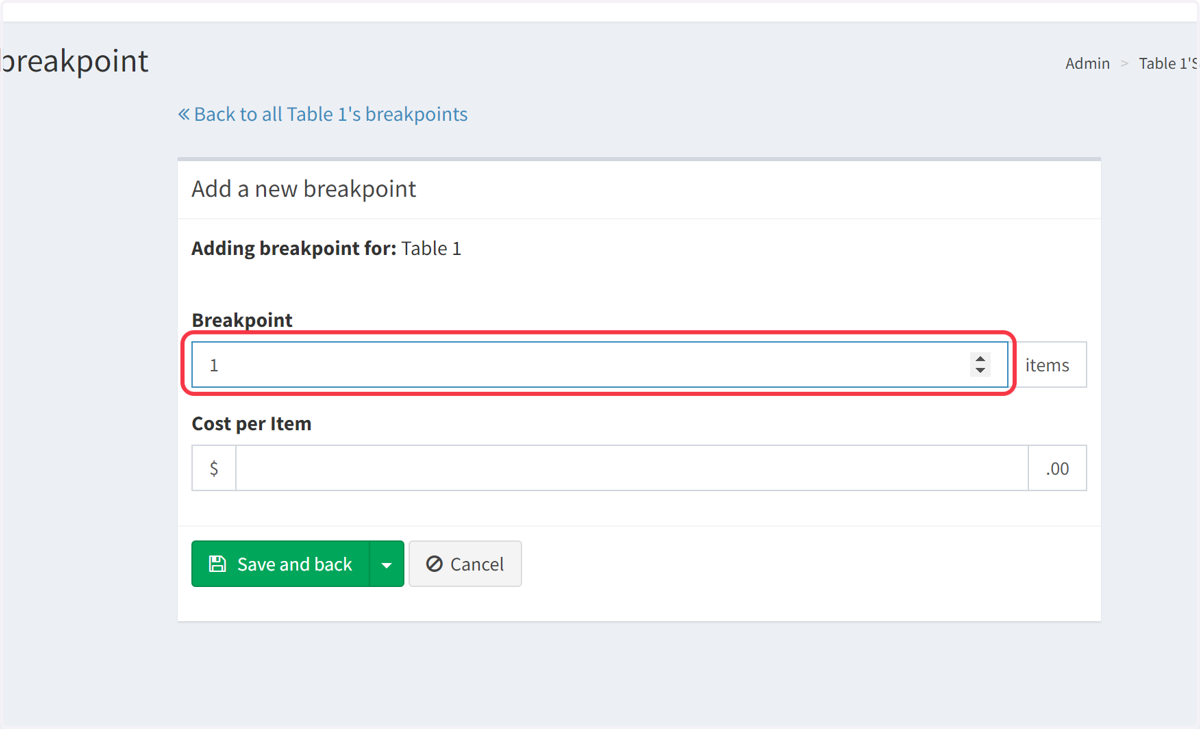Cancel adding the breakpoint

click(465, 564)
